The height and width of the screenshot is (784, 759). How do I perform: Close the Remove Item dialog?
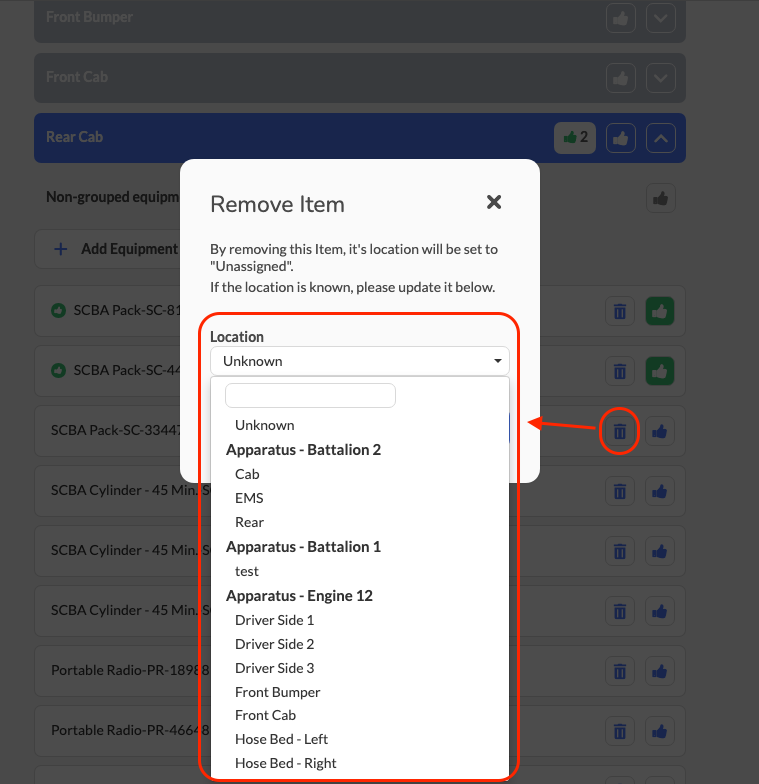494,202
